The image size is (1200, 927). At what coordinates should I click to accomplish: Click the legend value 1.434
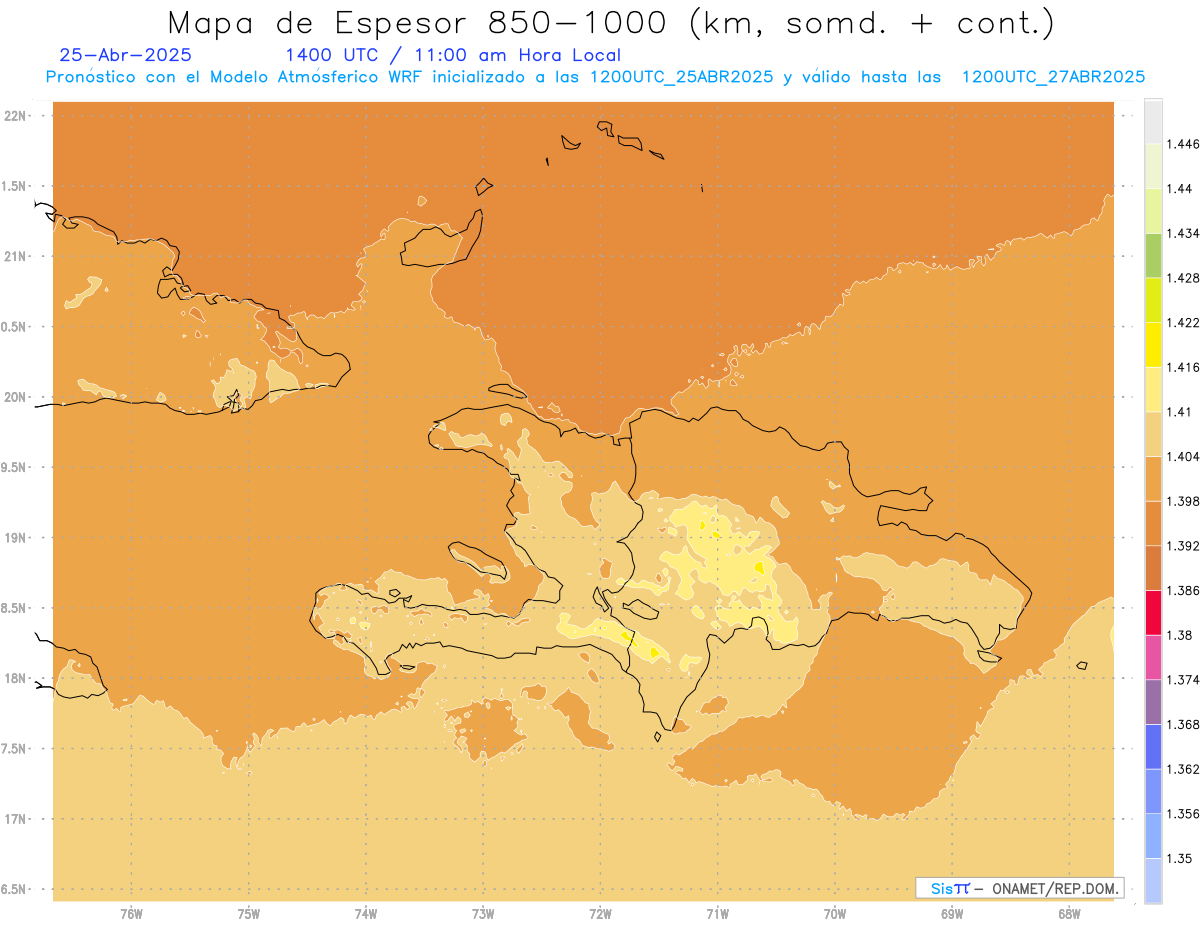click(1183, 233)
